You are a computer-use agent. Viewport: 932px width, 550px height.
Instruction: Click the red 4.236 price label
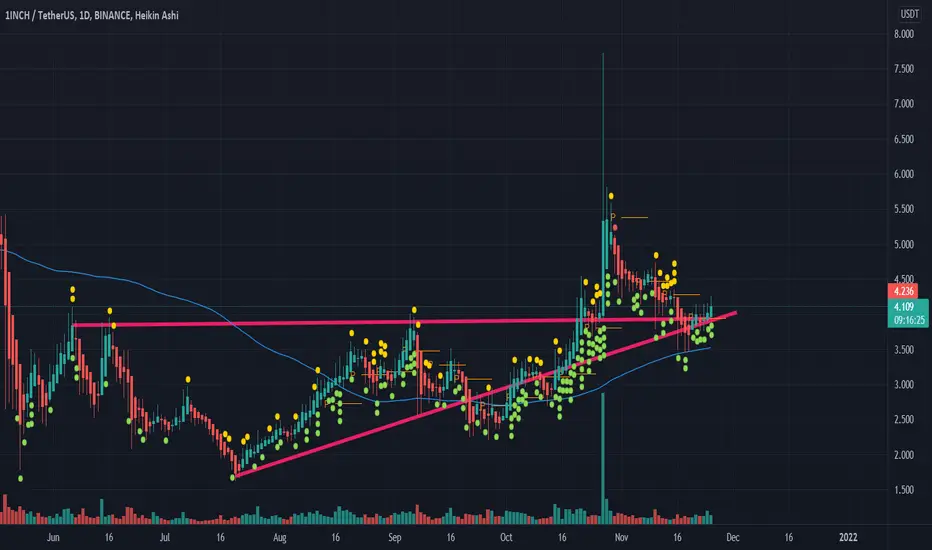pos(903,291)
